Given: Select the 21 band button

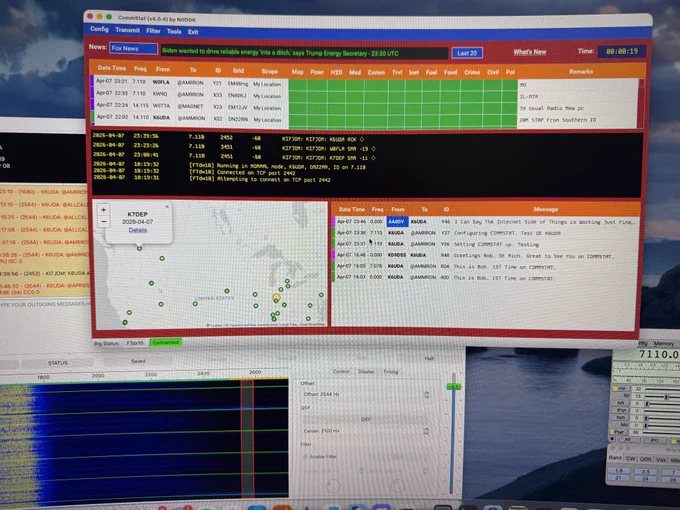Looking at the screenshot, I should (x=619, y=477).
